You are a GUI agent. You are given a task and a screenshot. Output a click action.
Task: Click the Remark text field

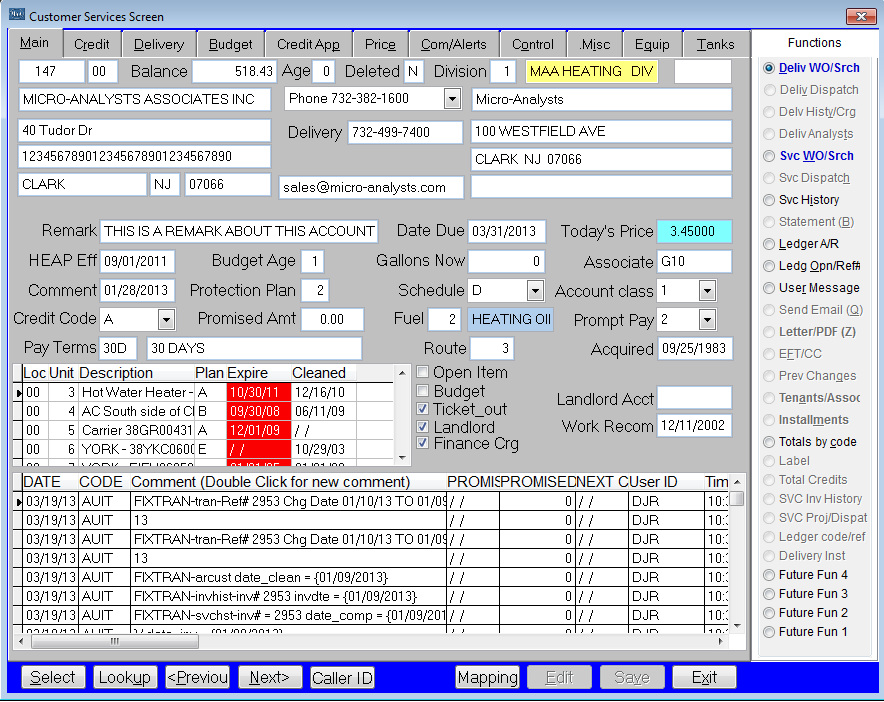(x=239, y=231)
